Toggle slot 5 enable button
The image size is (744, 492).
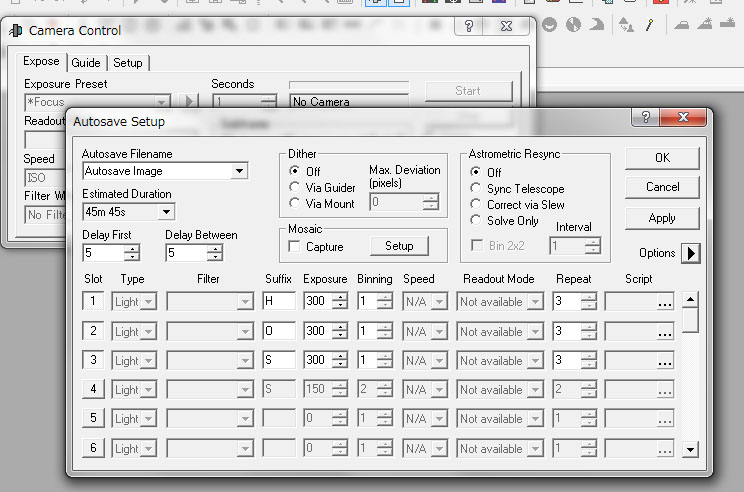pos(93,418)
